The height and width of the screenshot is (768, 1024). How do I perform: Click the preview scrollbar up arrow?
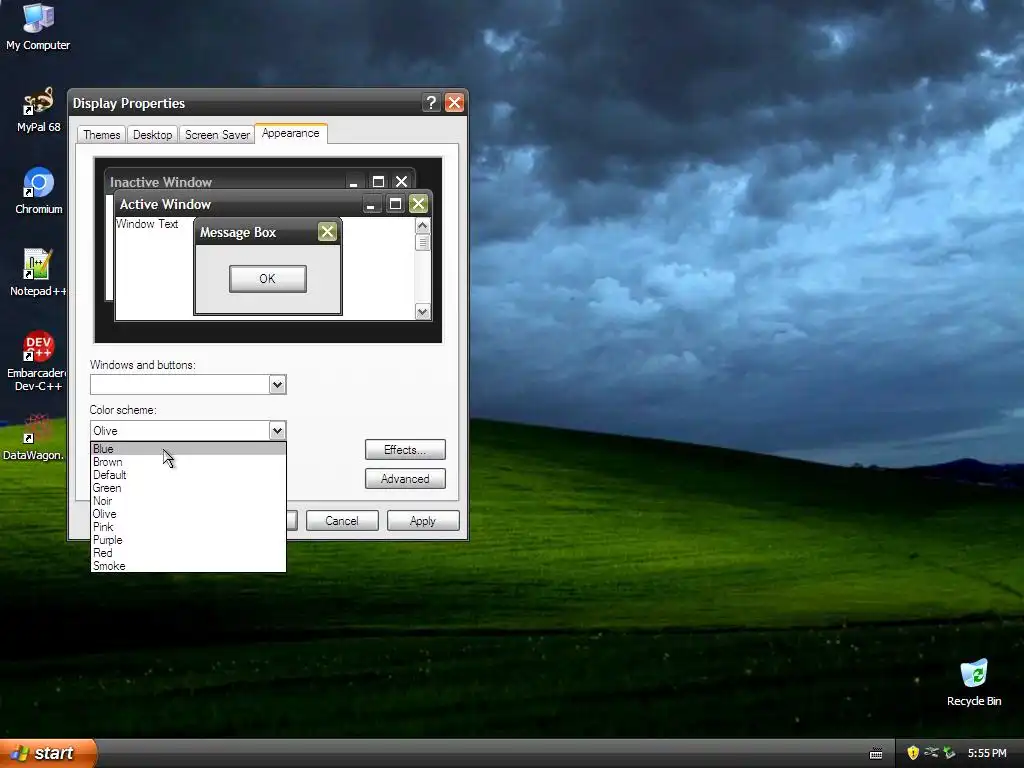[x=423, y=226]
